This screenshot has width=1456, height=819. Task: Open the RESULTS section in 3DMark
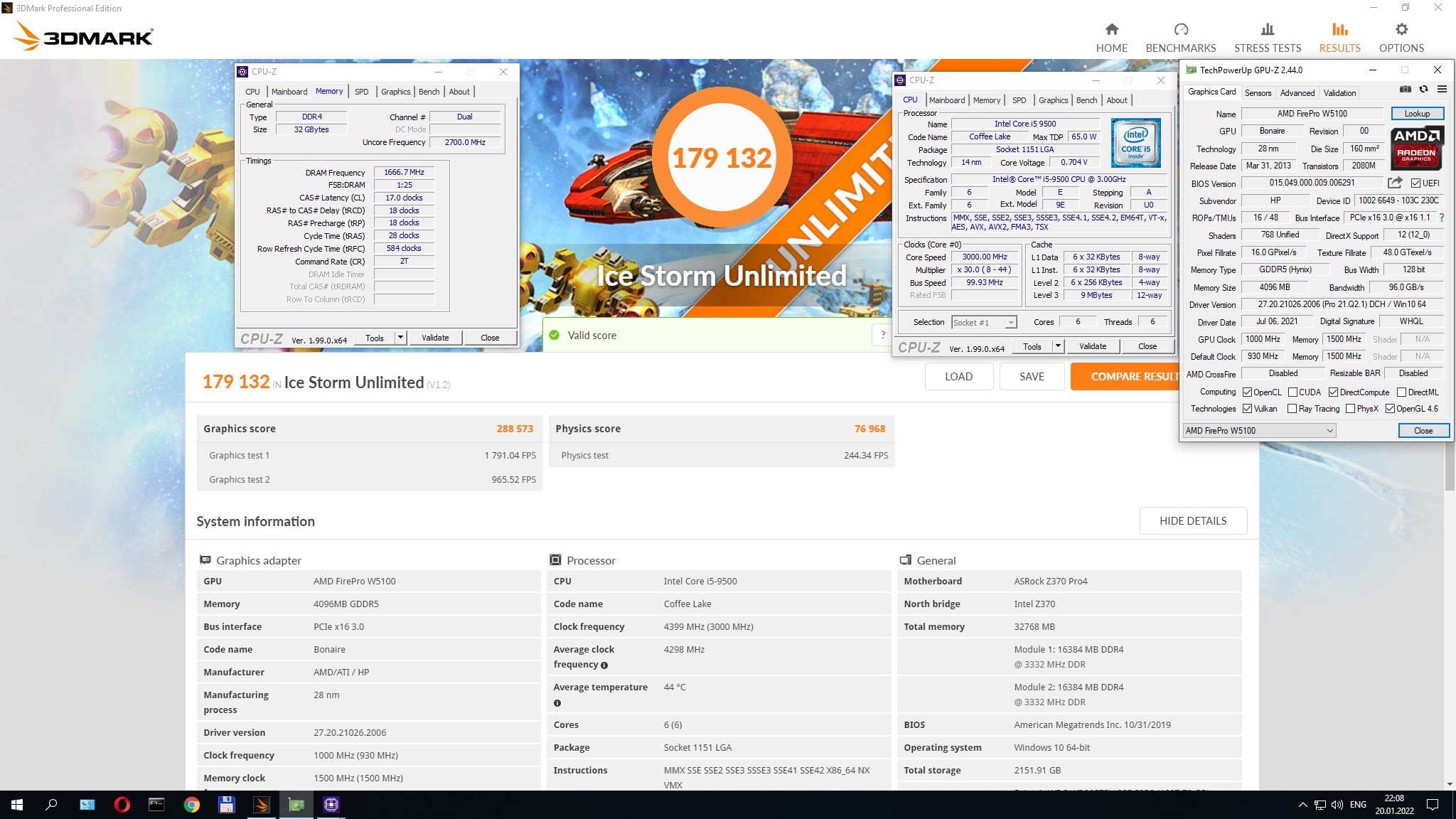1339,38
